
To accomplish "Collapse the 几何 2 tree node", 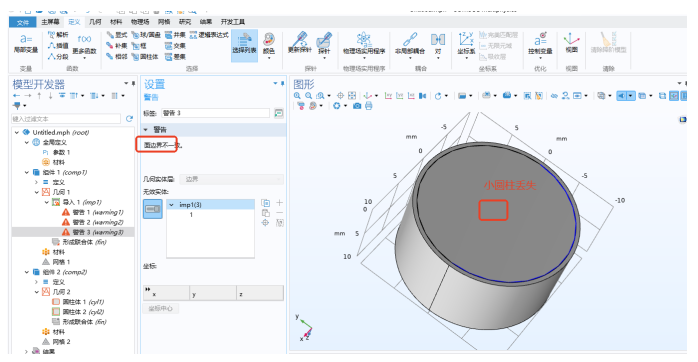I will tap(37, 292).
